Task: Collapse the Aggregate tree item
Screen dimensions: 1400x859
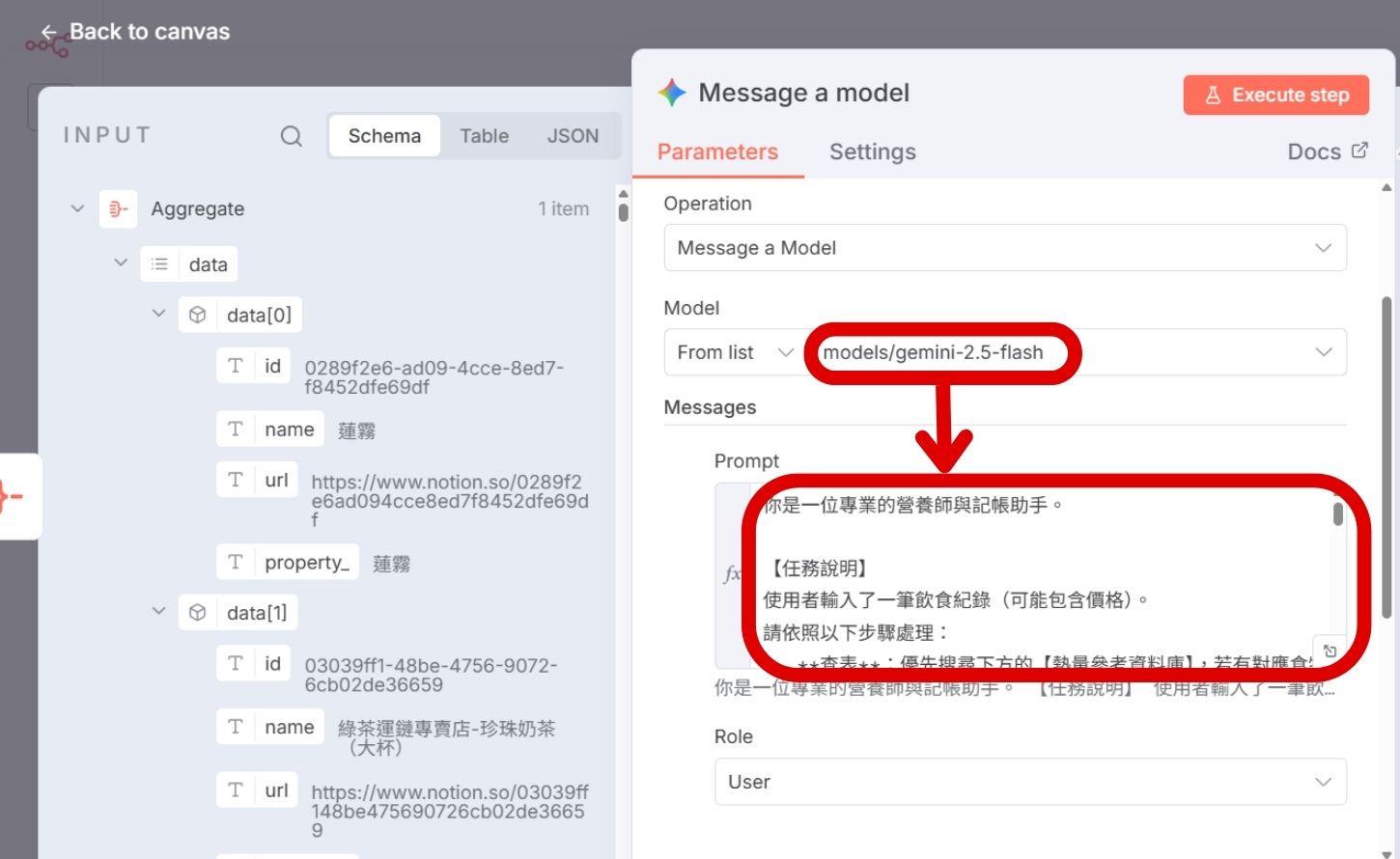Action: [x=77, y=208]
